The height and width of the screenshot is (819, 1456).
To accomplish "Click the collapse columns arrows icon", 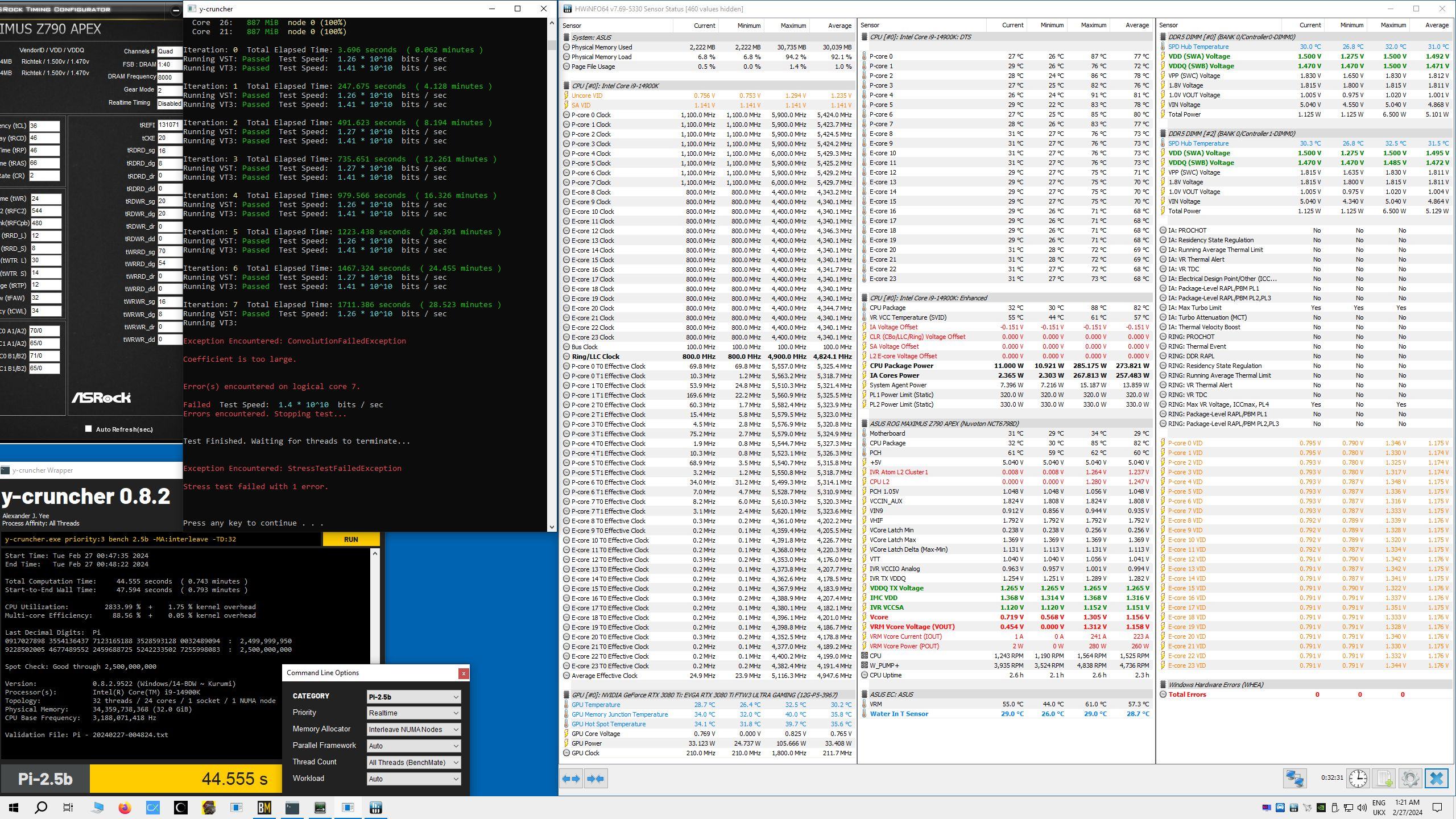I will coord(595,779).
